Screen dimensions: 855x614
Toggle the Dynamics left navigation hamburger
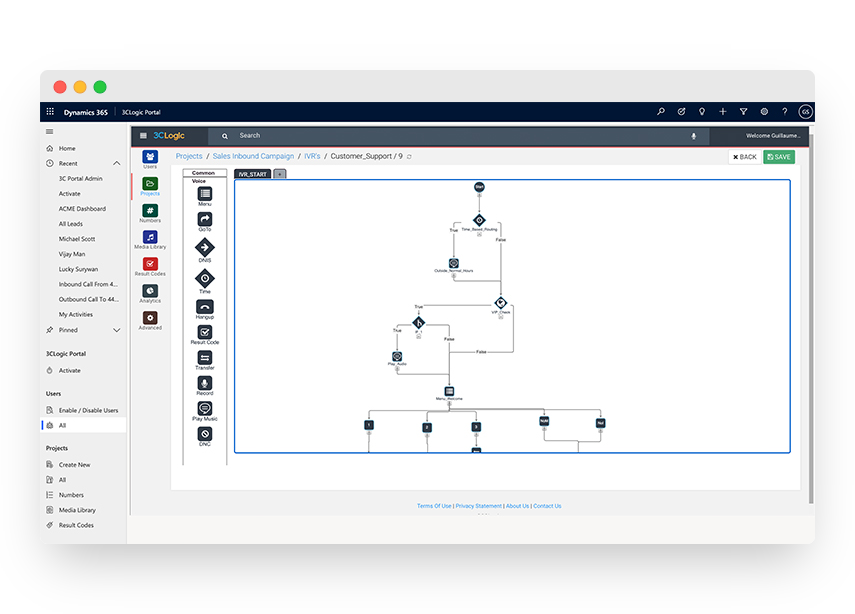[x=50, y=131]
